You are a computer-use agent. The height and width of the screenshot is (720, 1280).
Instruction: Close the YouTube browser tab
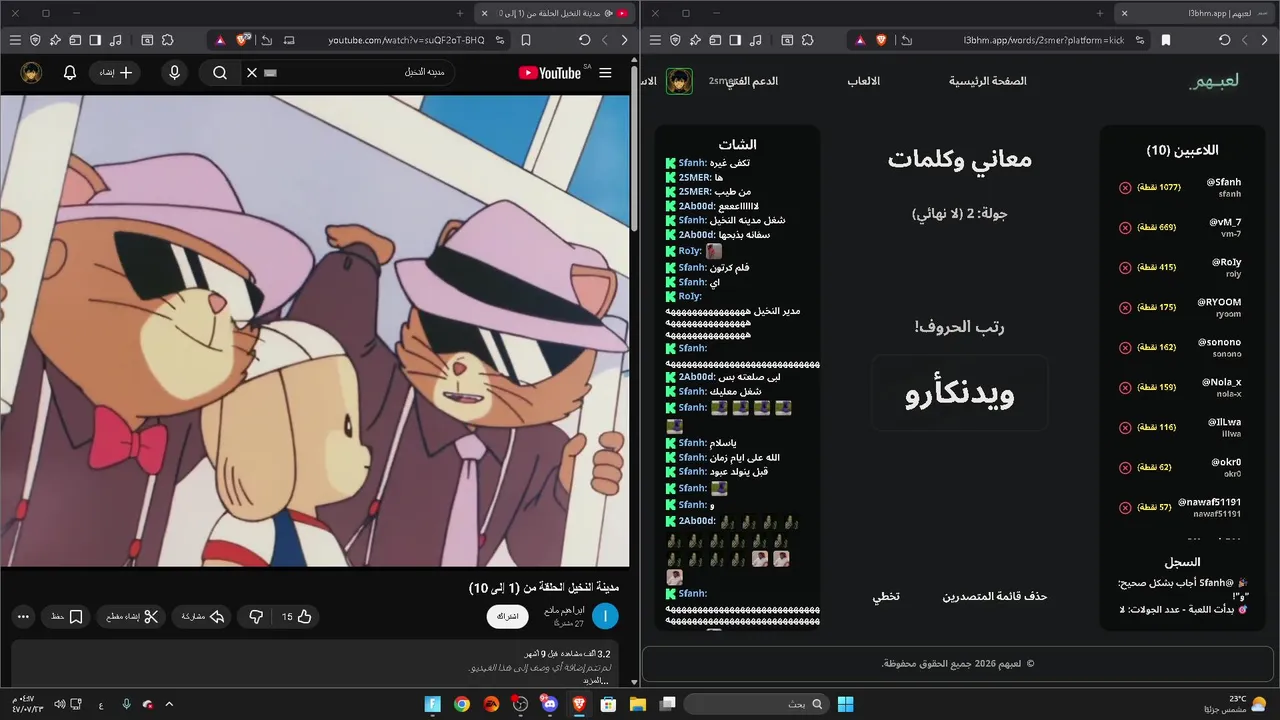(x=484, y=13)
